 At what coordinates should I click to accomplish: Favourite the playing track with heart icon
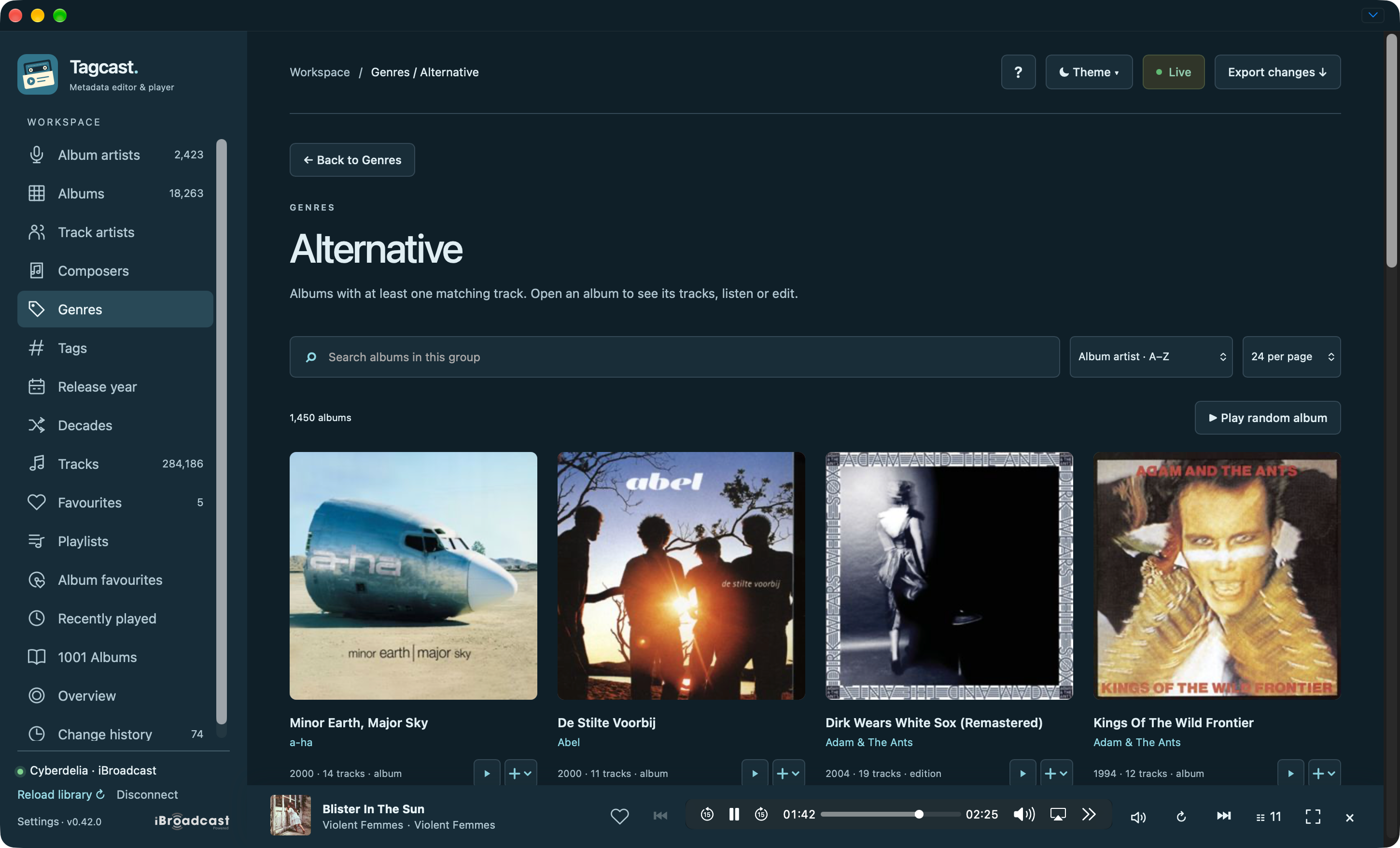tap(619, 816)
